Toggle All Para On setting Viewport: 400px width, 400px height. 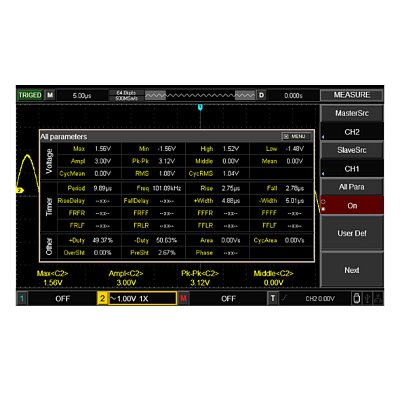pos(352,206)
